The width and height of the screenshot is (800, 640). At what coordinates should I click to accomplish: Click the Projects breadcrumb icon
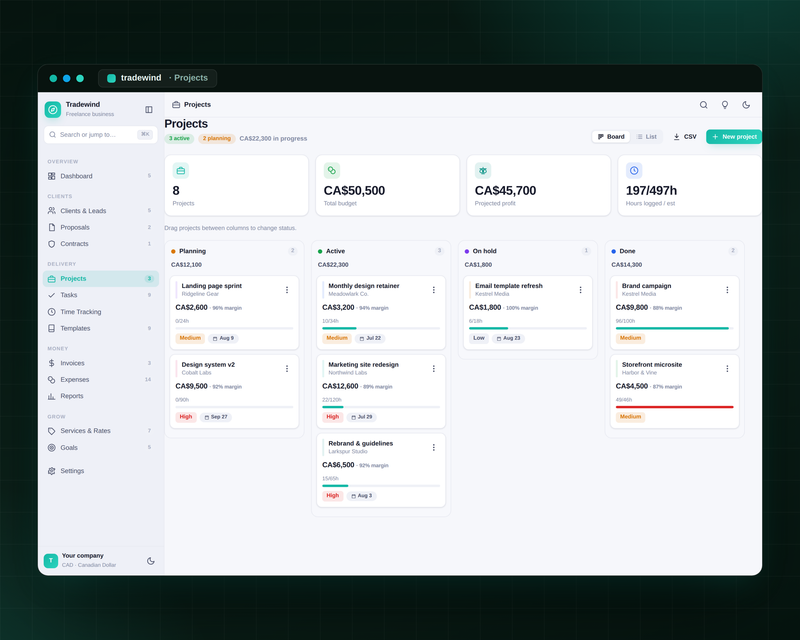point(176,105)
